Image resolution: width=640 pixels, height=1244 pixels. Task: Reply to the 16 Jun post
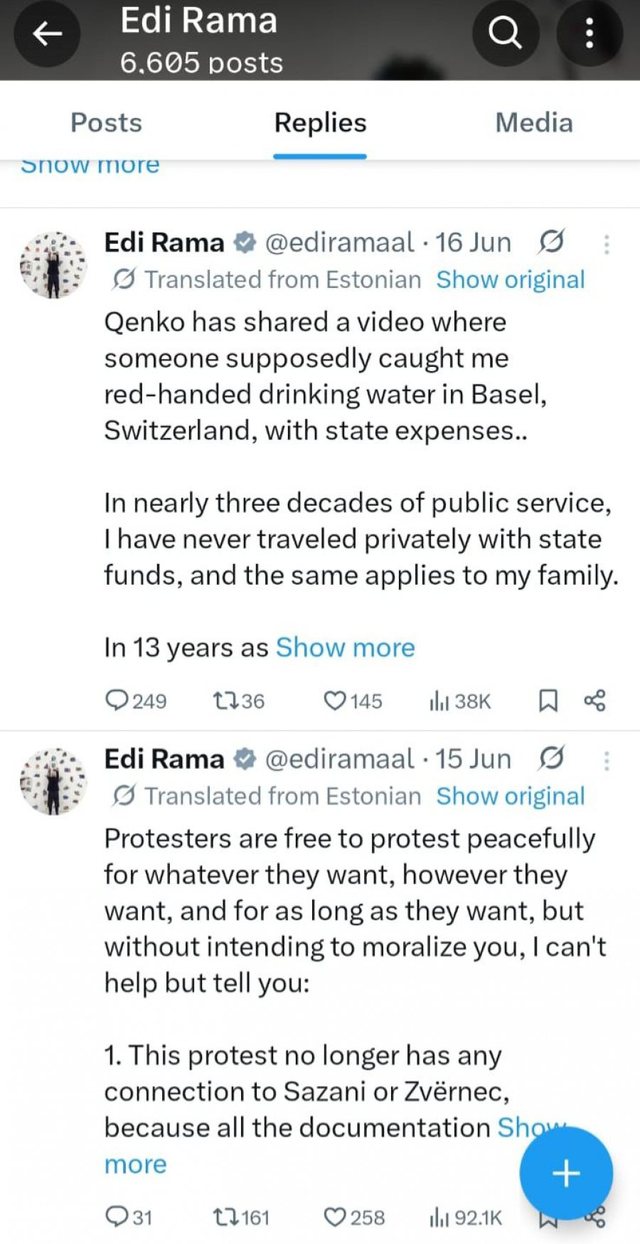[136, 701]
